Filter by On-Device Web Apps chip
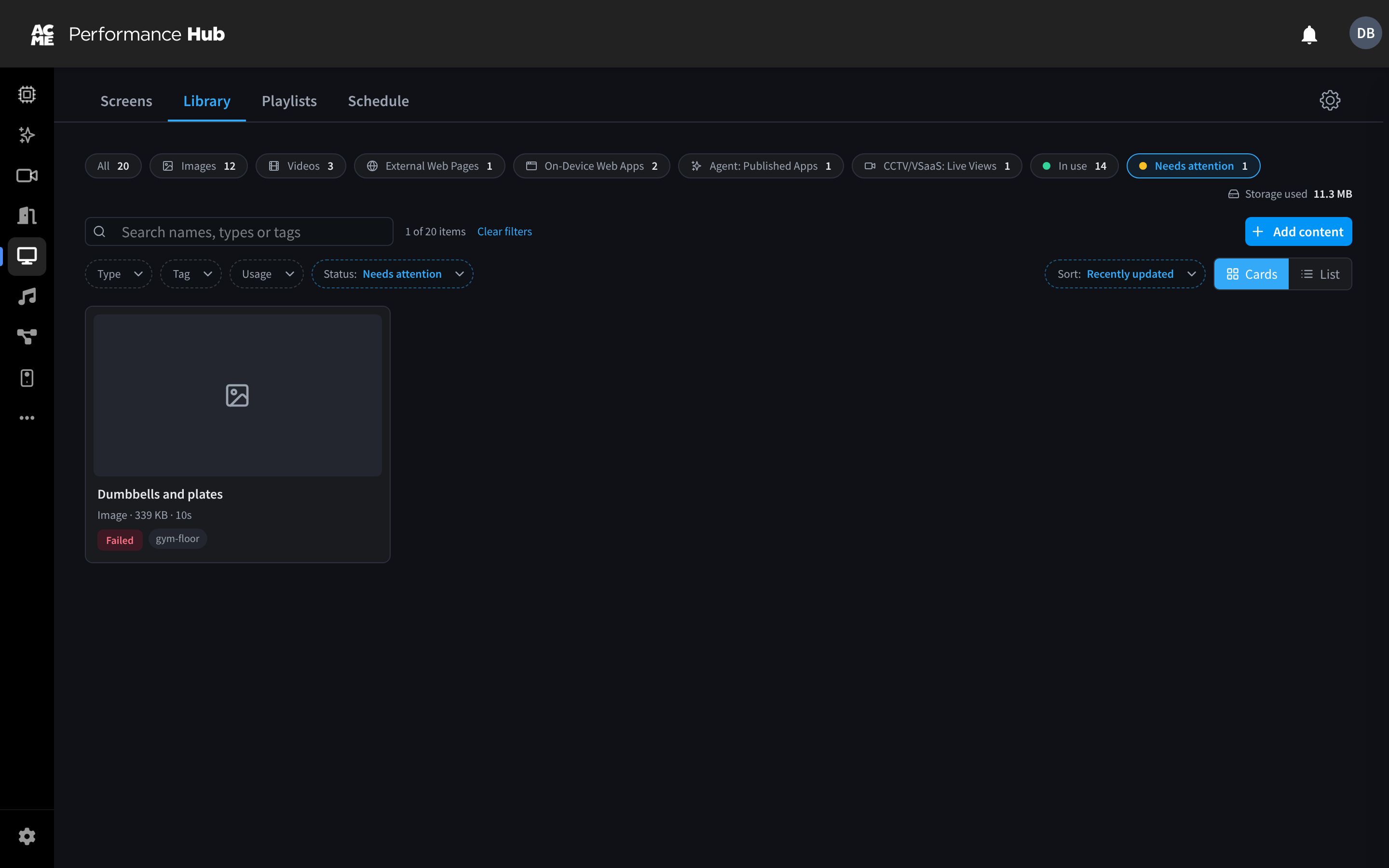This screenshot has width=1389, height=868. click(x=591, y=166)
